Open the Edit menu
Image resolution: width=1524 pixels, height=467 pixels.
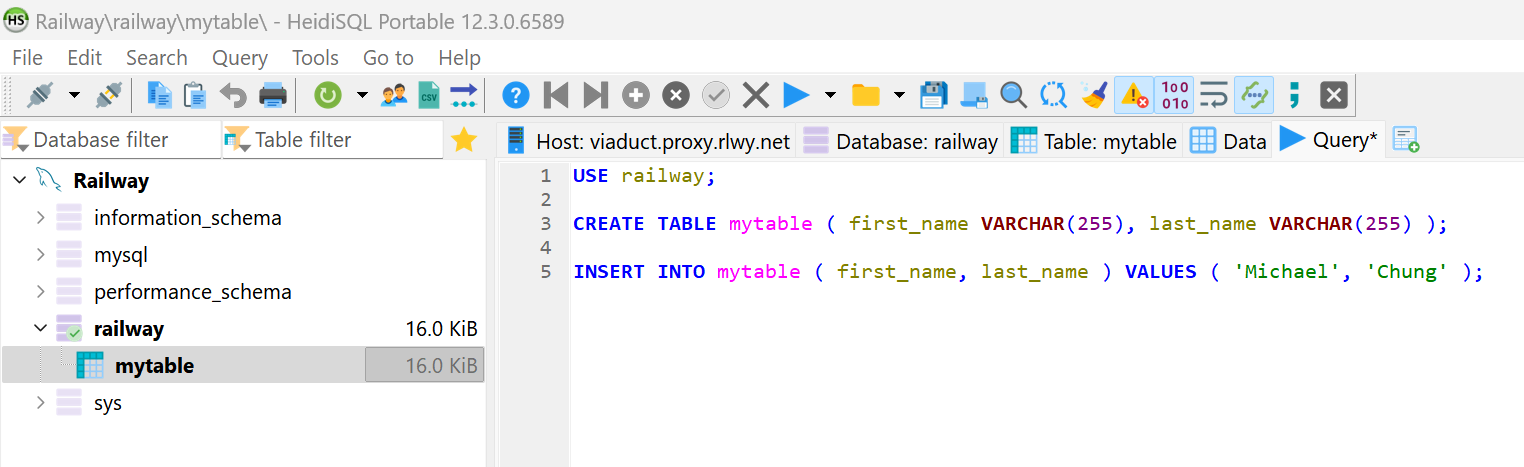85,58
